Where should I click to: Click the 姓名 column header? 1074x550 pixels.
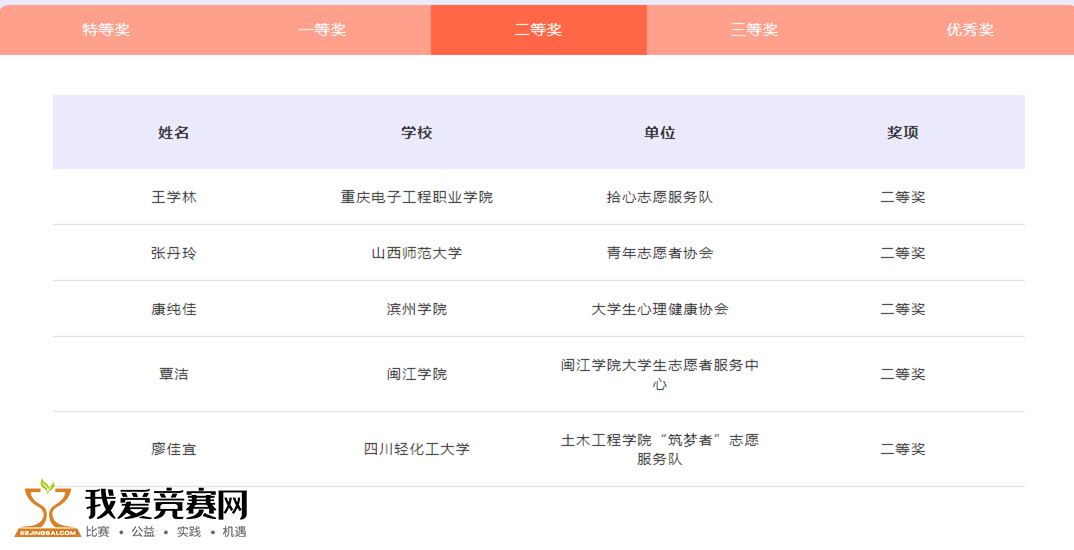[x=174, y=133]
